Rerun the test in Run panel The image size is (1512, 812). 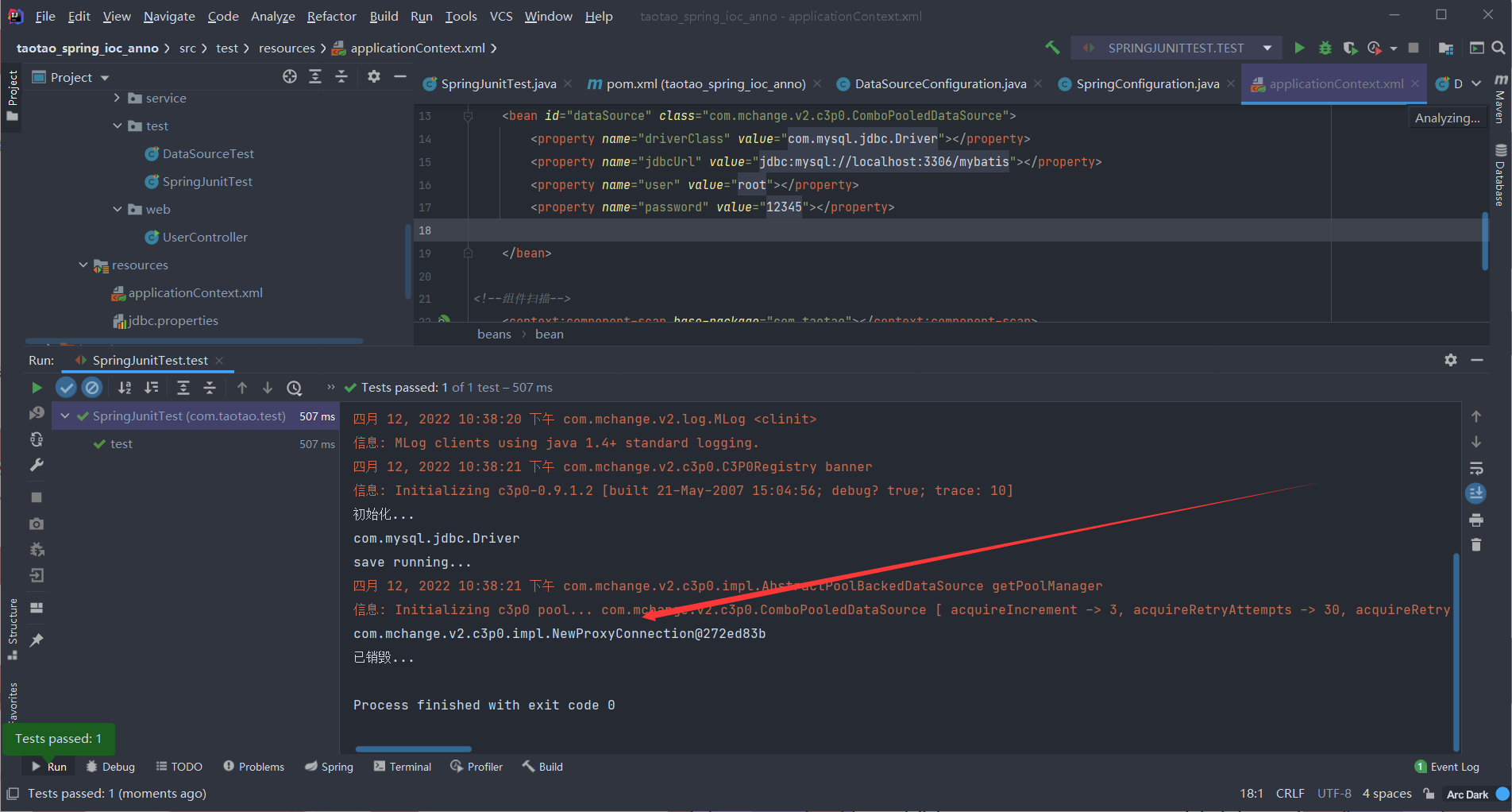pos(37,388)
